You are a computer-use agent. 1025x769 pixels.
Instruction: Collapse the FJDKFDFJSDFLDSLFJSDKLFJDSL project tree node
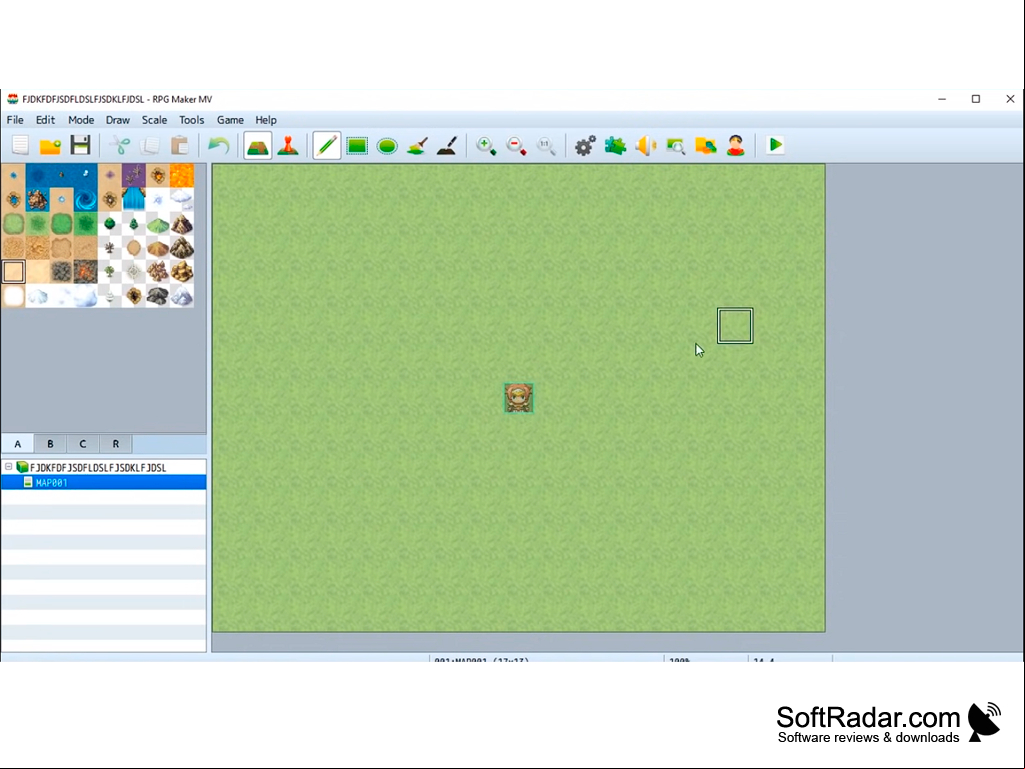[8, 467]
